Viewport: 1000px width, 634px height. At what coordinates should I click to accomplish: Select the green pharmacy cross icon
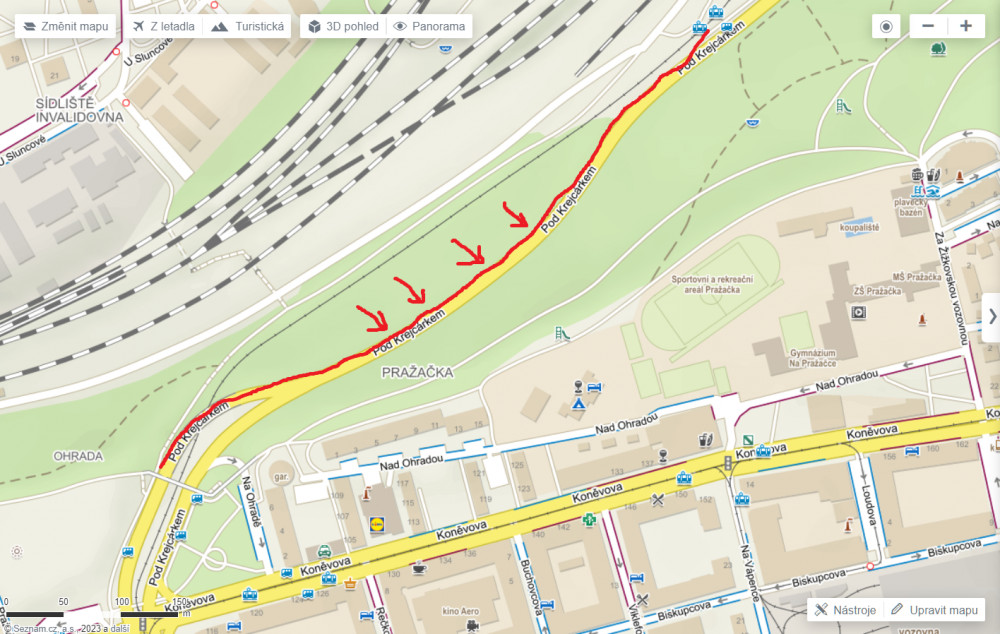(x=589, y=520)
